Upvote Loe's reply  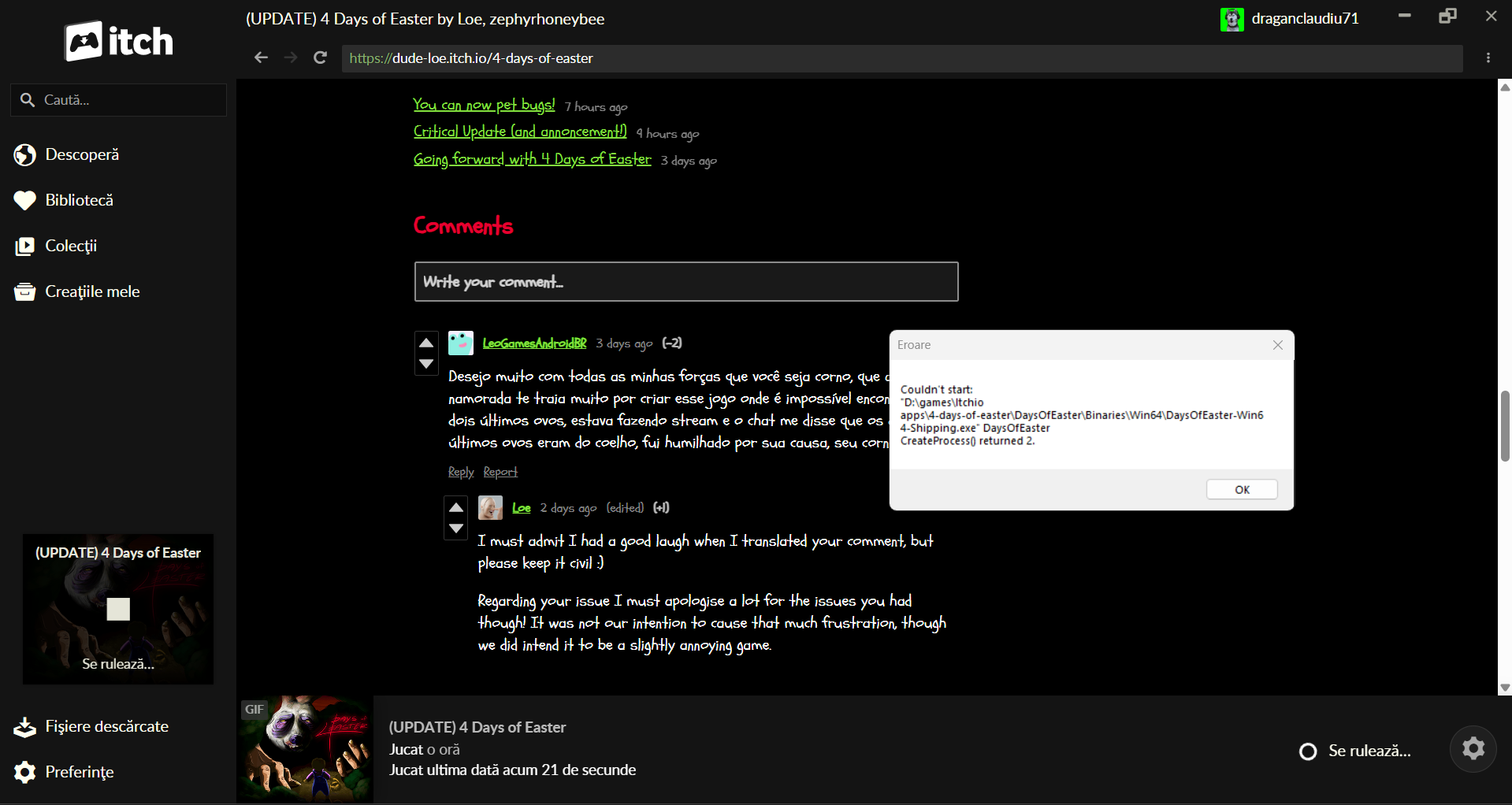456,507
